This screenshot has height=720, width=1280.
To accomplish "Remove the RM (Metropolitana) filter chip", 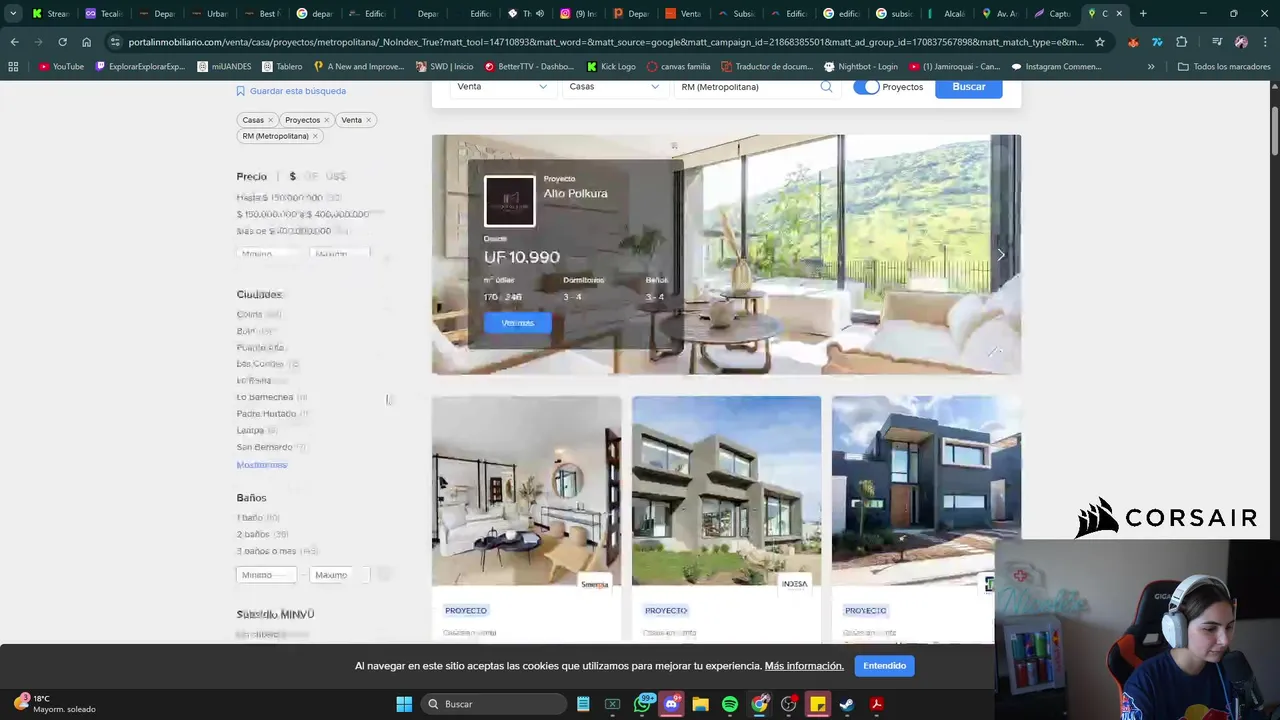I will (x=315, y=136).
